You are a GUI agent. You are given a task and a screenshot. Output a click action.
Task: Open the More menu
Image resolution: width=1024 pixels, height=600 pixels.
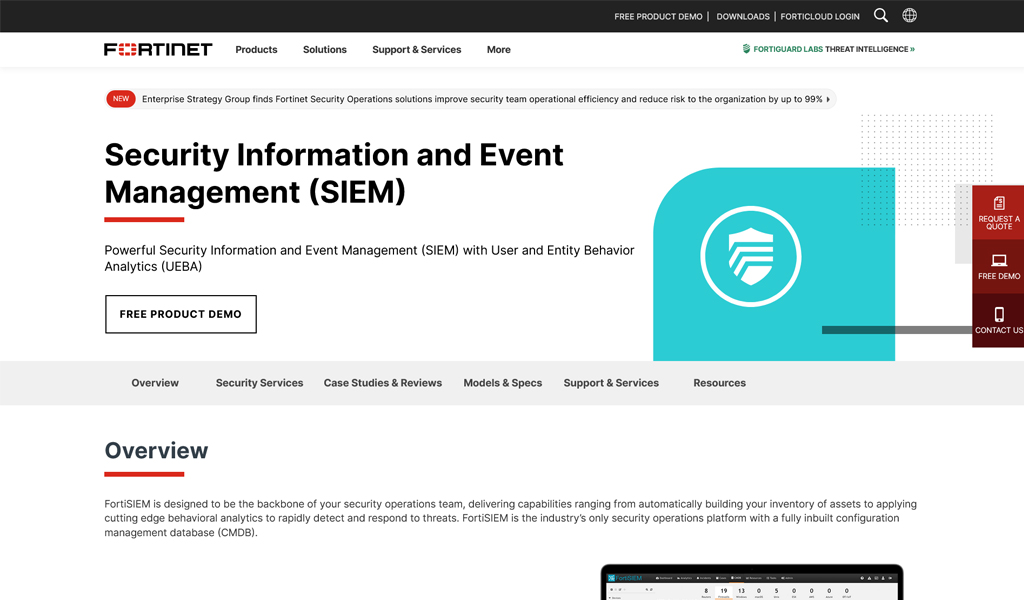(x=498, y=49)
